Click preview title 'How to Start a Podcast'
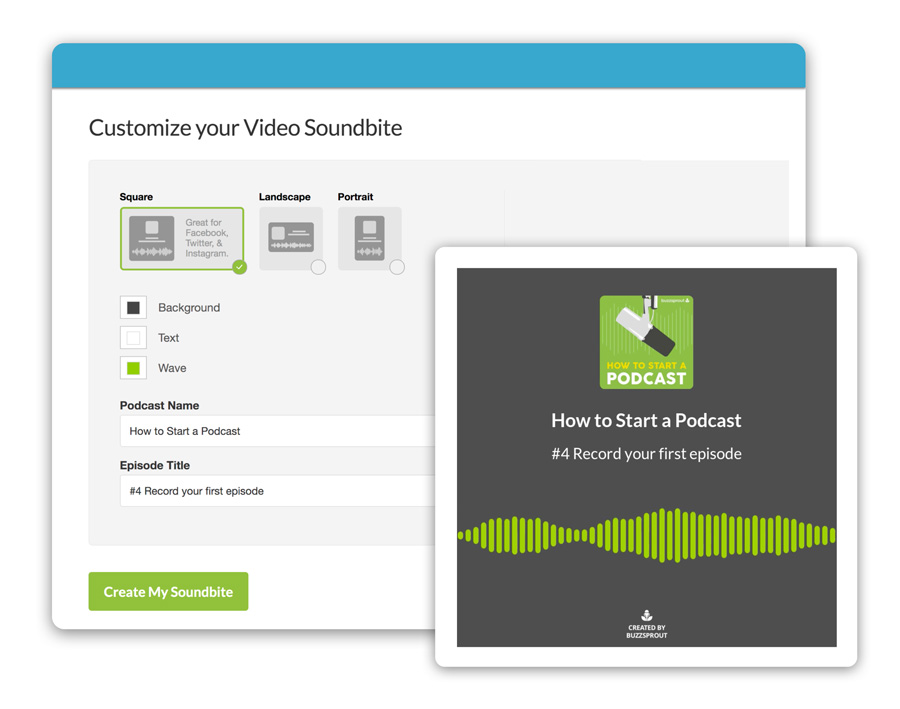 [x=646, y=420]
